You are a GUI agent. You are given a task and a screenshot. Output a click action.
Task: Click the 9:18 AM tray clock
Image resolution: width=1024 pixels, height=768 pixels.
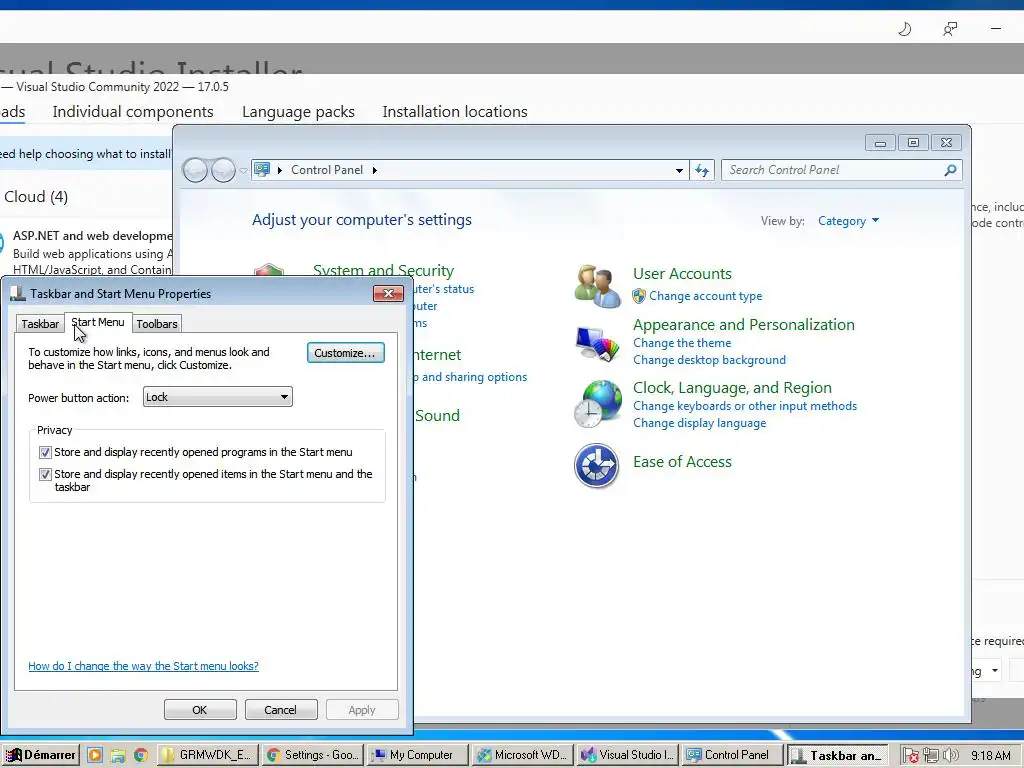point(990,756)
